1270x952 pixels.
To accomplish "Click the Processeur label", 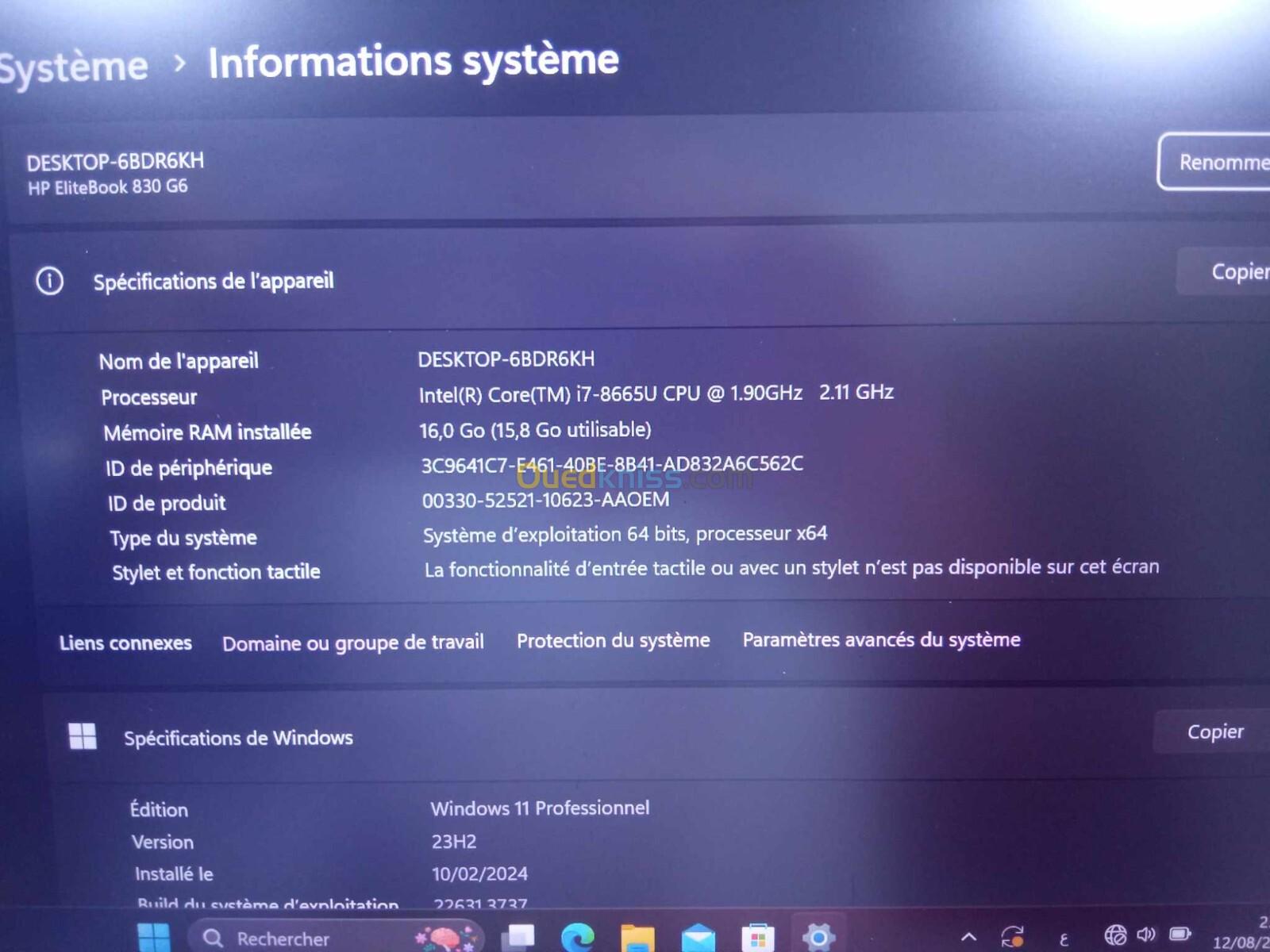I will pos(148,397).
